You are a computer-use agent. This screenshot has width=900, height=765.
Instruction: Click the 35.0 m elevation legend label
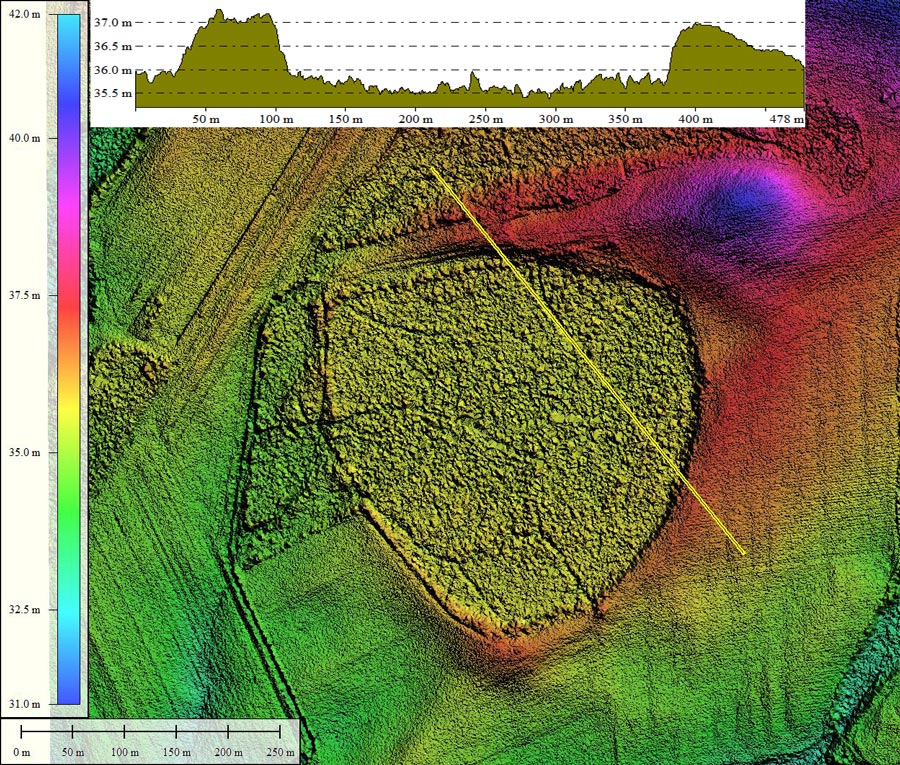tap(25, 453)
